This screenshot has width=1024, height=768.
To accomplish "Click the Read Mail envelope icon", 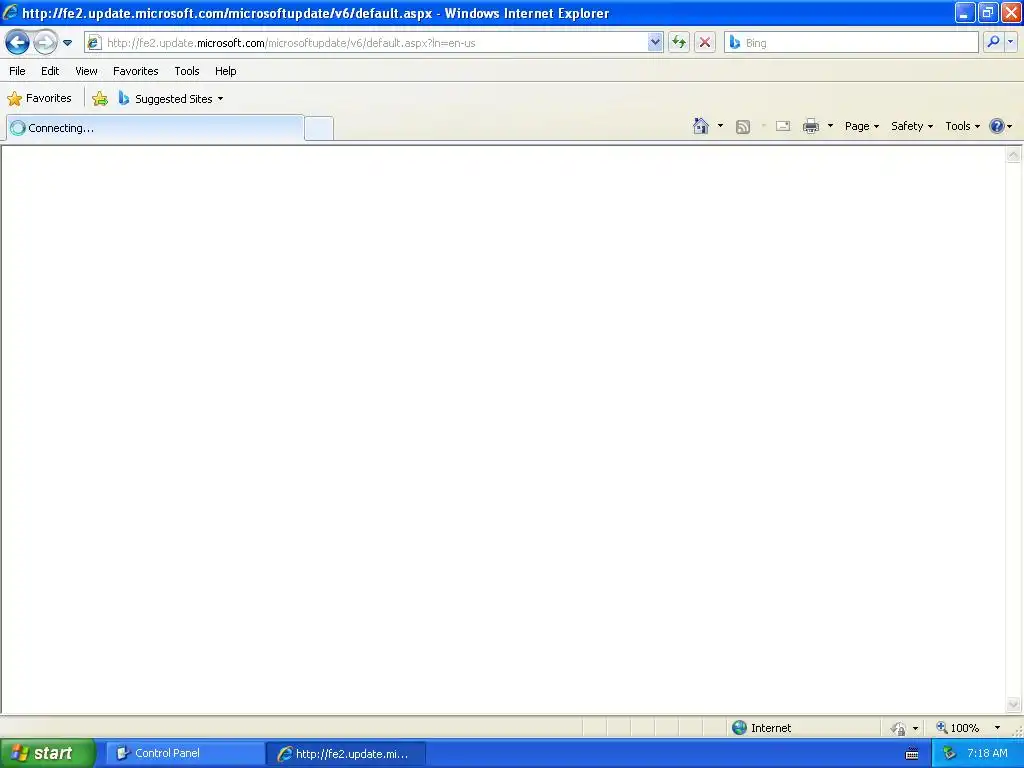I will (783, 126).
